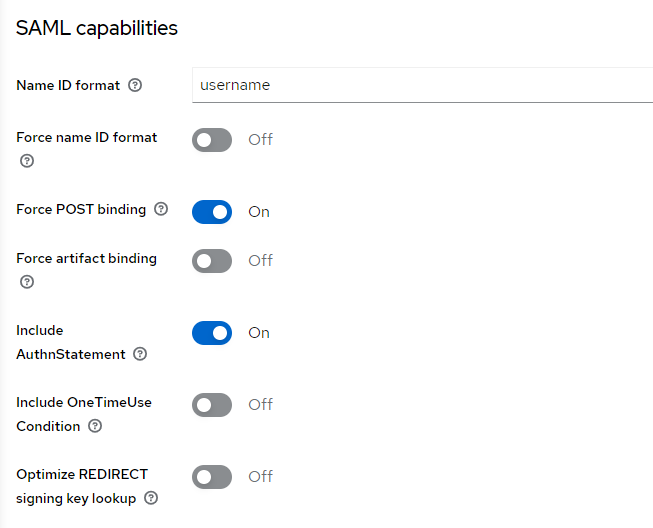The height and width of the screenshot is (528, 653).
Task: Enable Force name ID format switch
Action: coord(212,140)
